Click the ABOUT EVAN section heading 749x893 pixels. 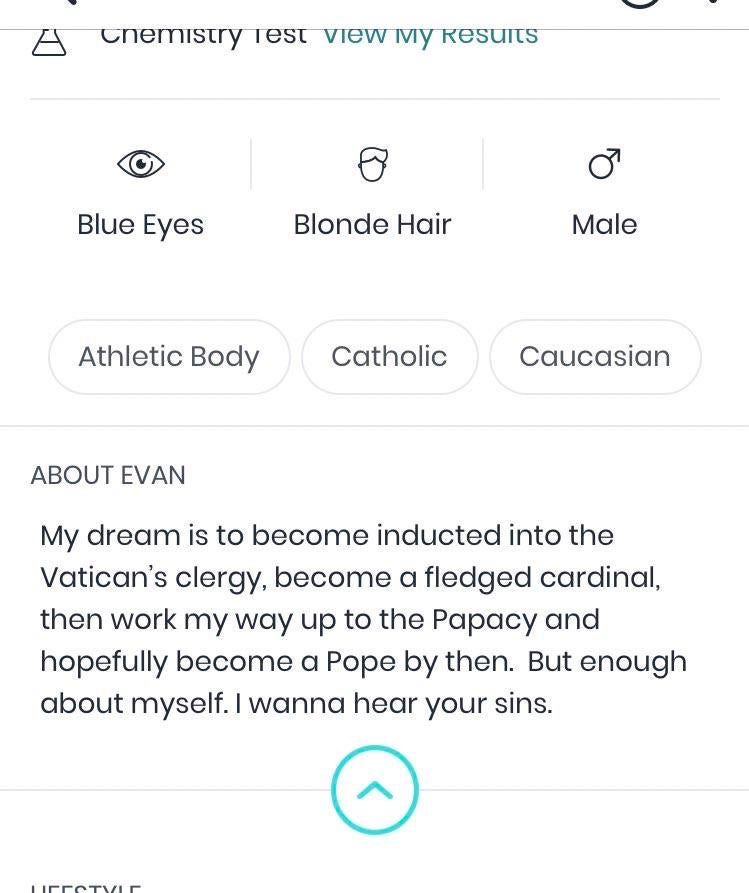[x=108, y=475]
